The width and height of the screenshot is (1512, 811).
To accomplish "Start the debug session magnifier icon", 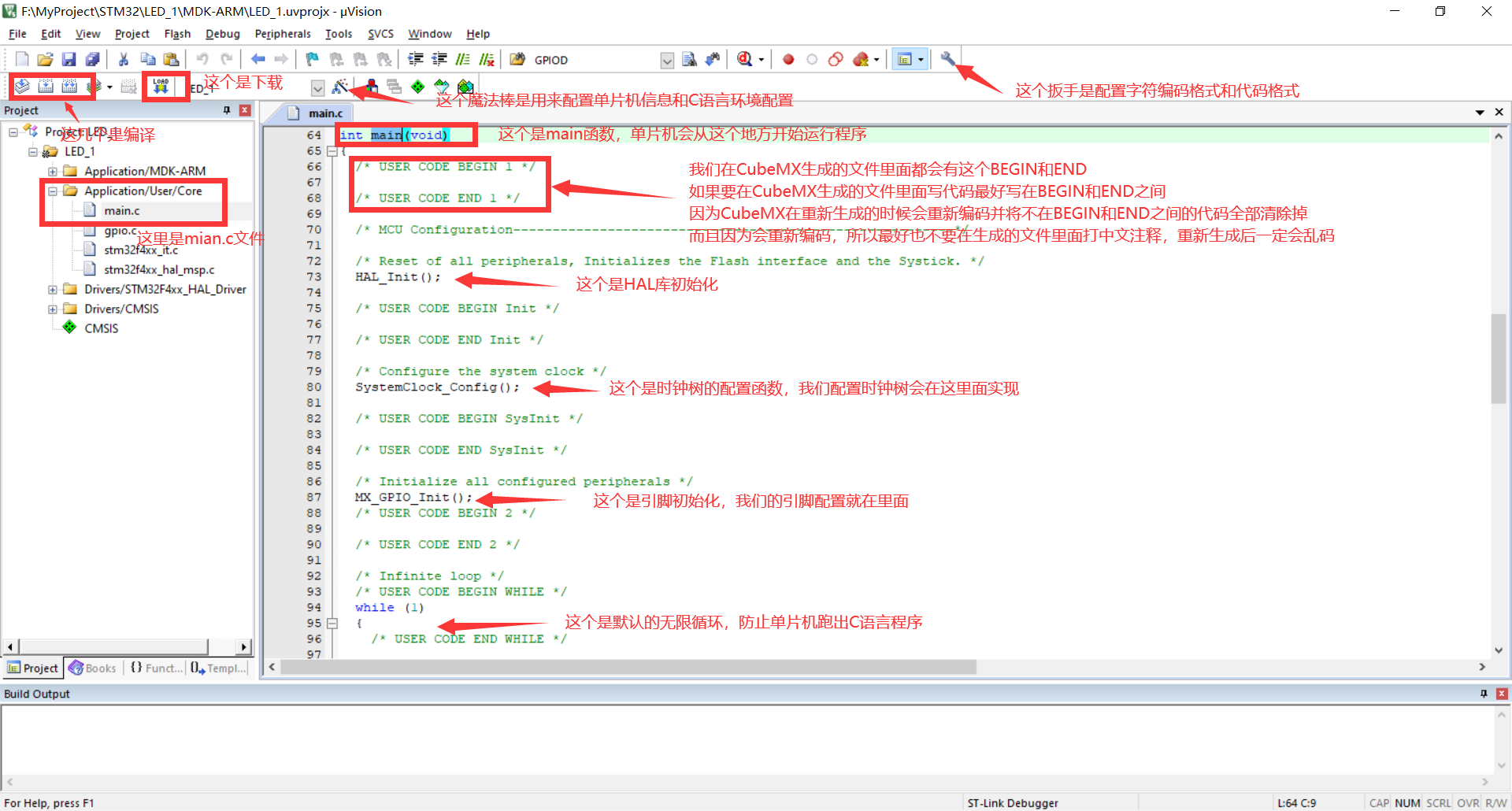I will [x=744, y=59].
